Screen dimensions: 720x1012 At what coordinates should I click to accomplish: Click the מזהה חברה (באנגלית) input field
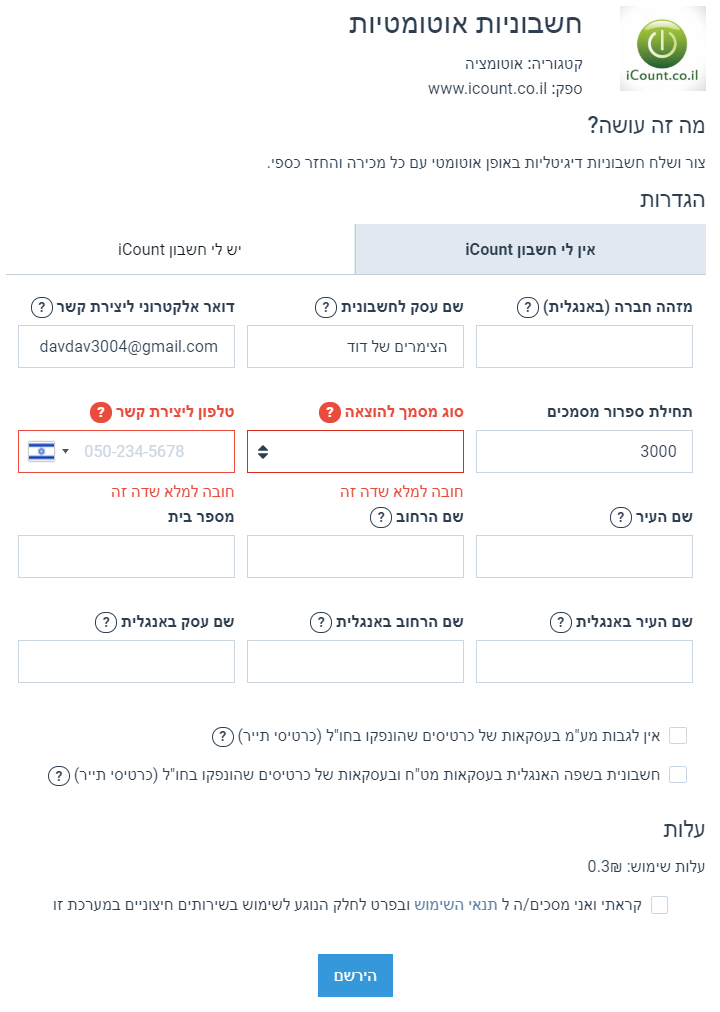tap(585, 347)
